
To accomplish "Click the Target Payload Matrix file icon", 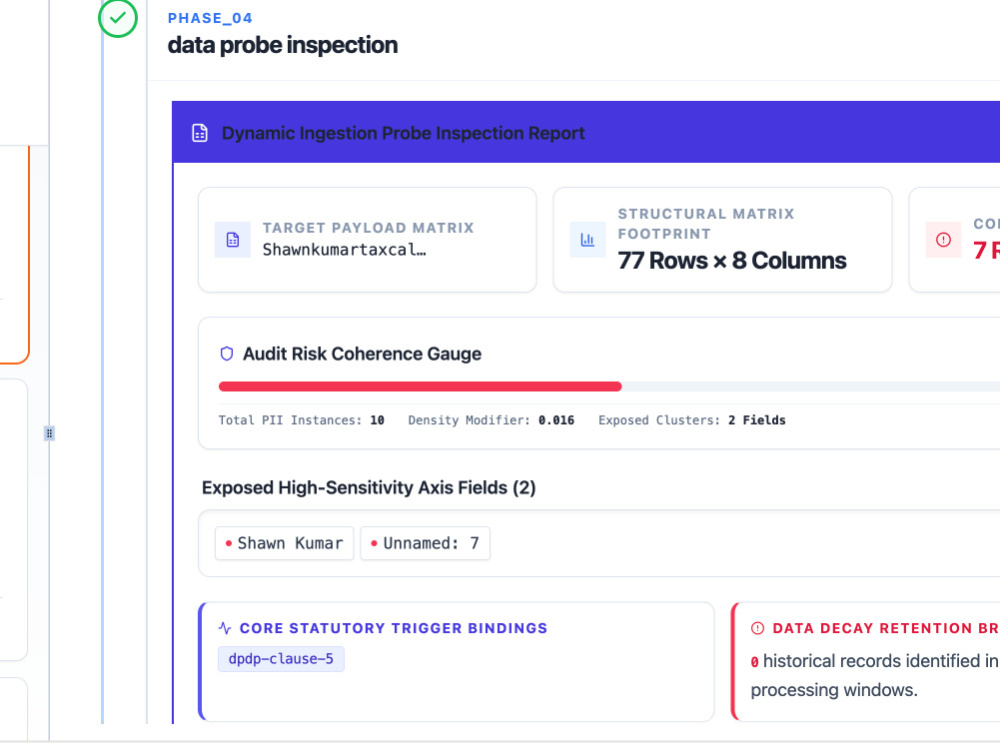I will tap(233, 240).
